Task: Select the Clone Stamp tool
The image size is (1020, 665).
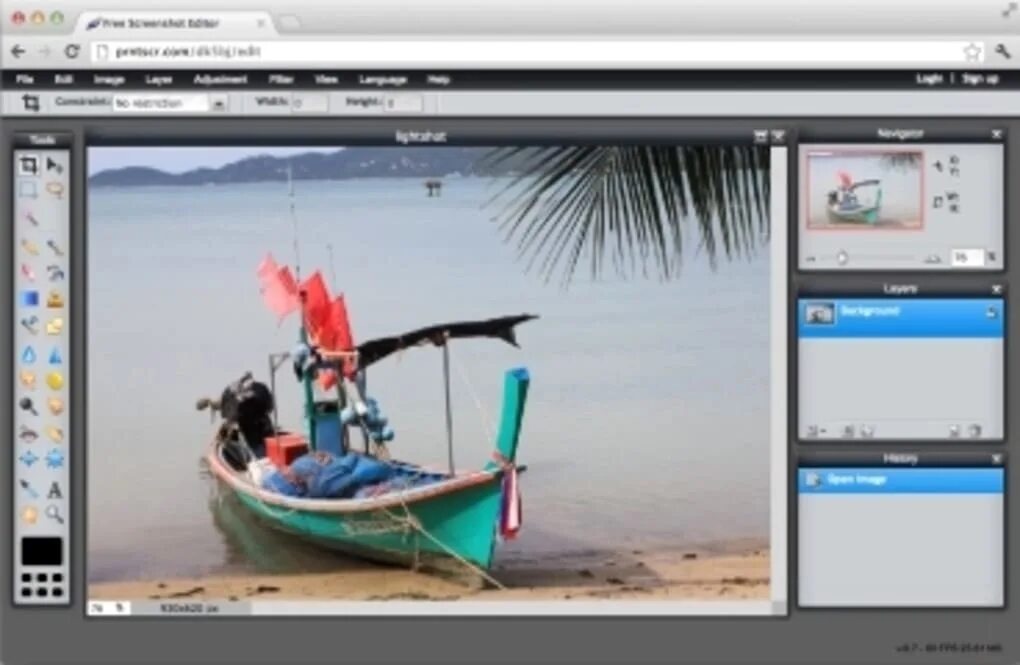Action: [55, 272]
